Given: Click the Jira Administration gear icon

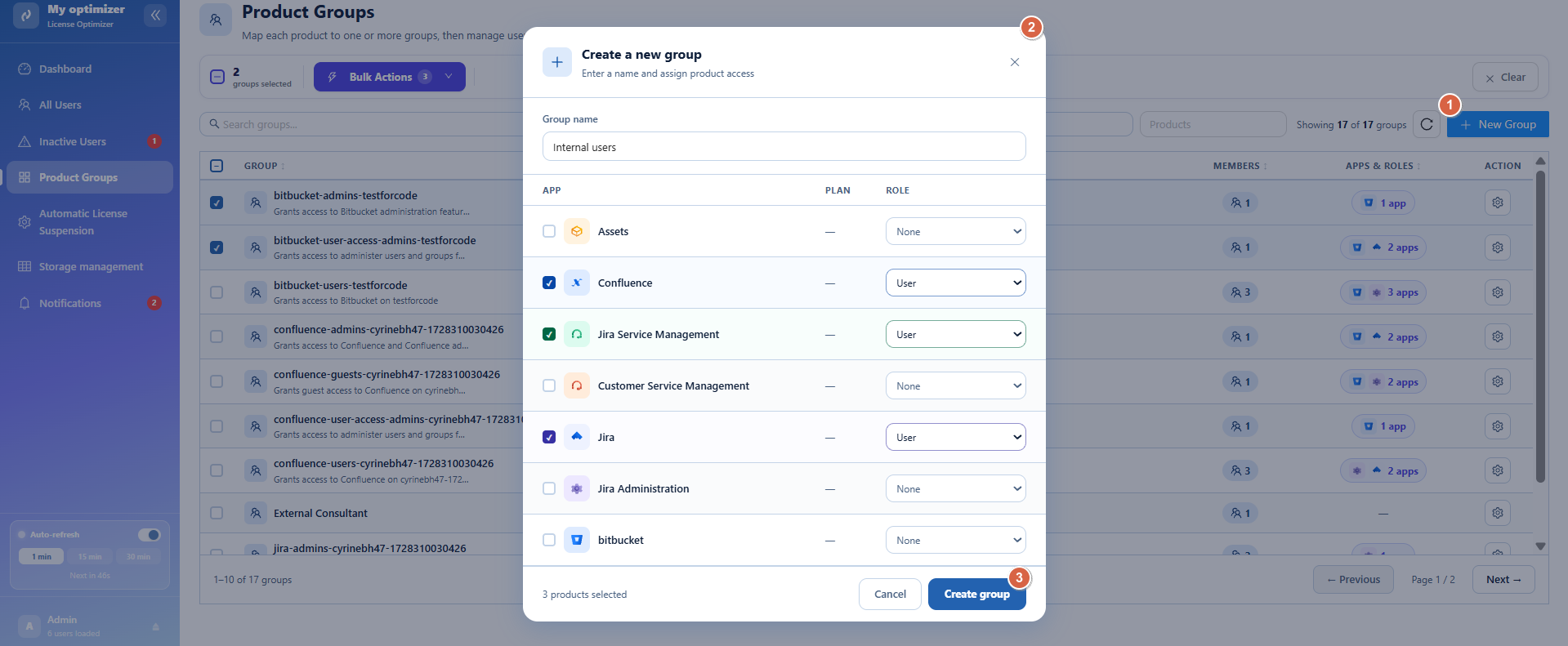Looking at the screenshot, I should (x=577, y=488).
